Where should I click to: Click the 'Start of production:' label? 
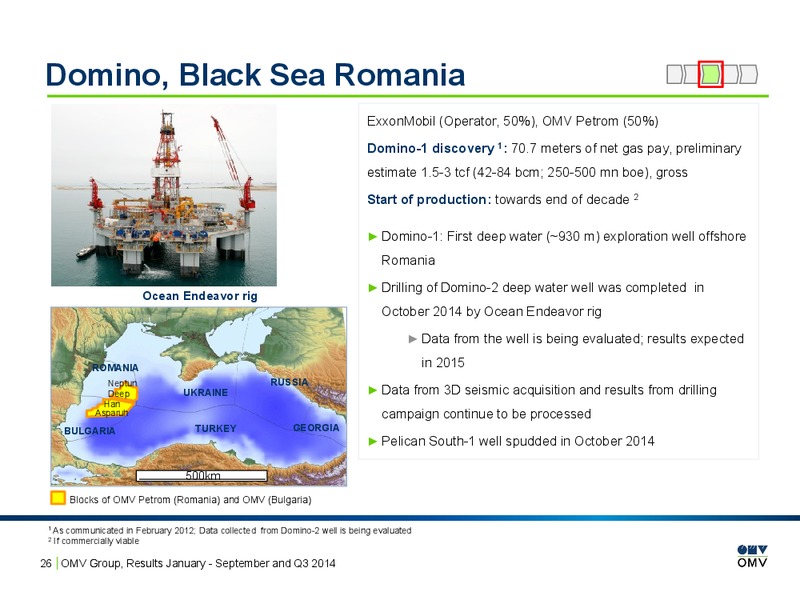coord(429,199)
